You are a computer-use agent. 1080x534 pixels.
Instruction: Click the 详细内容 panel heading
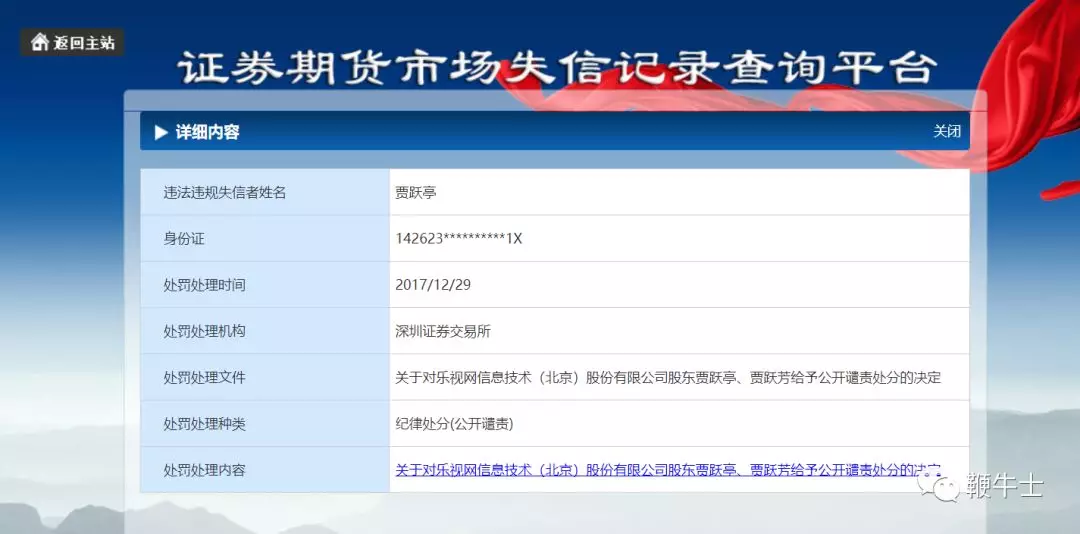[x=207, y=132]
